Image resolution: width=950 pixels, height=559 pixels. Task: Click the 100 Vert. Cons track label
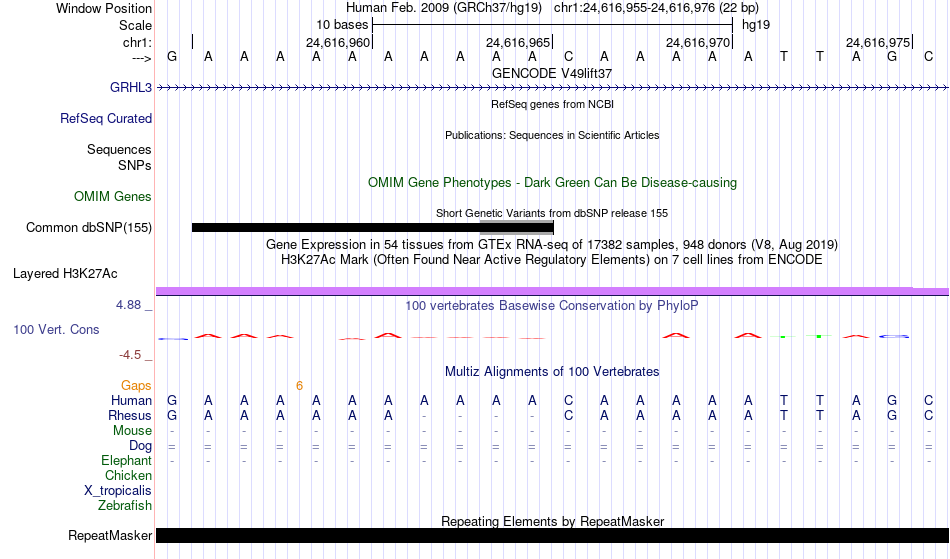click(56, 329)
